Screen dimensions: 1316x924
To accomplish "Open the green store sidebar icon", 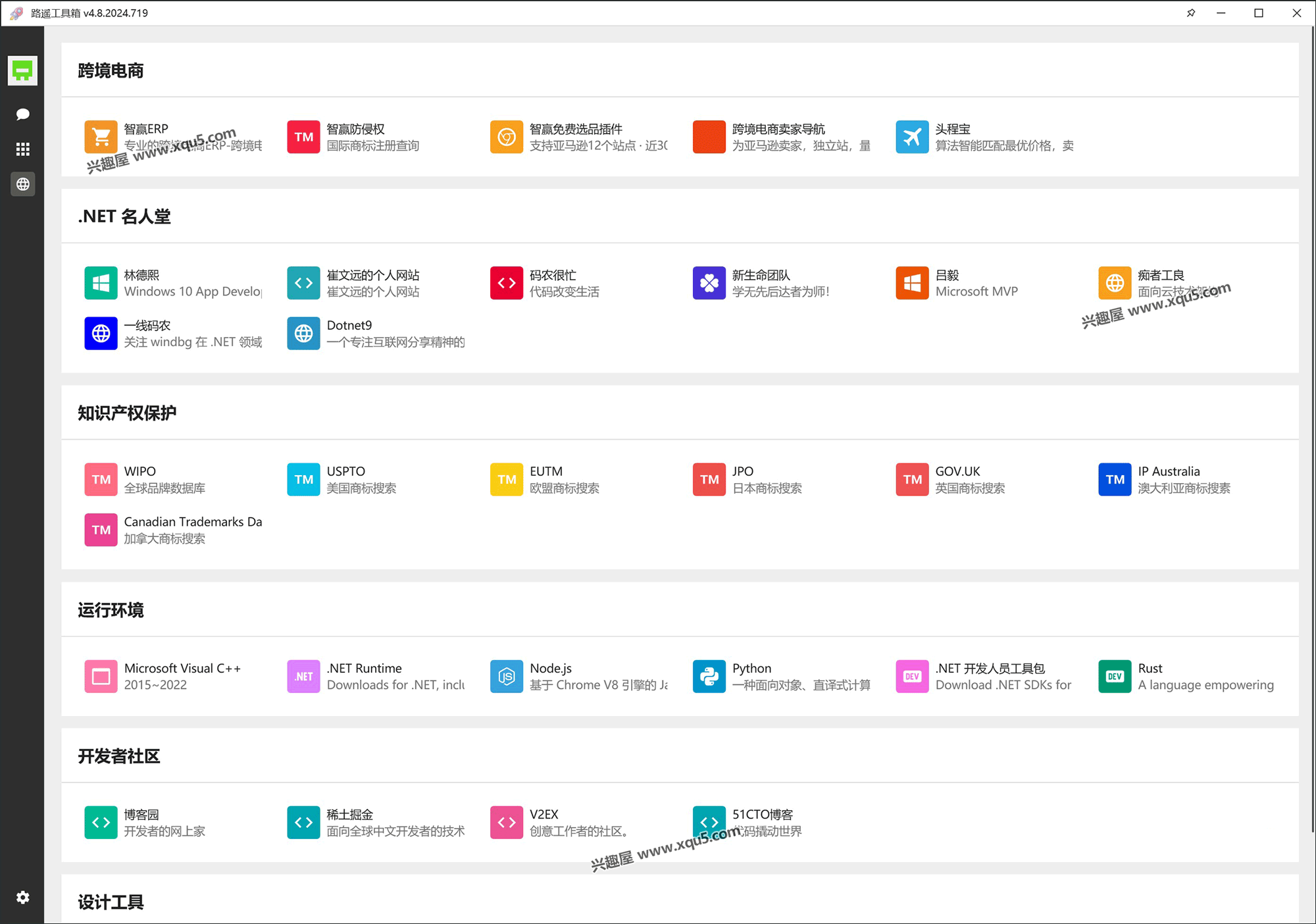I will click(x=22, y=70).
